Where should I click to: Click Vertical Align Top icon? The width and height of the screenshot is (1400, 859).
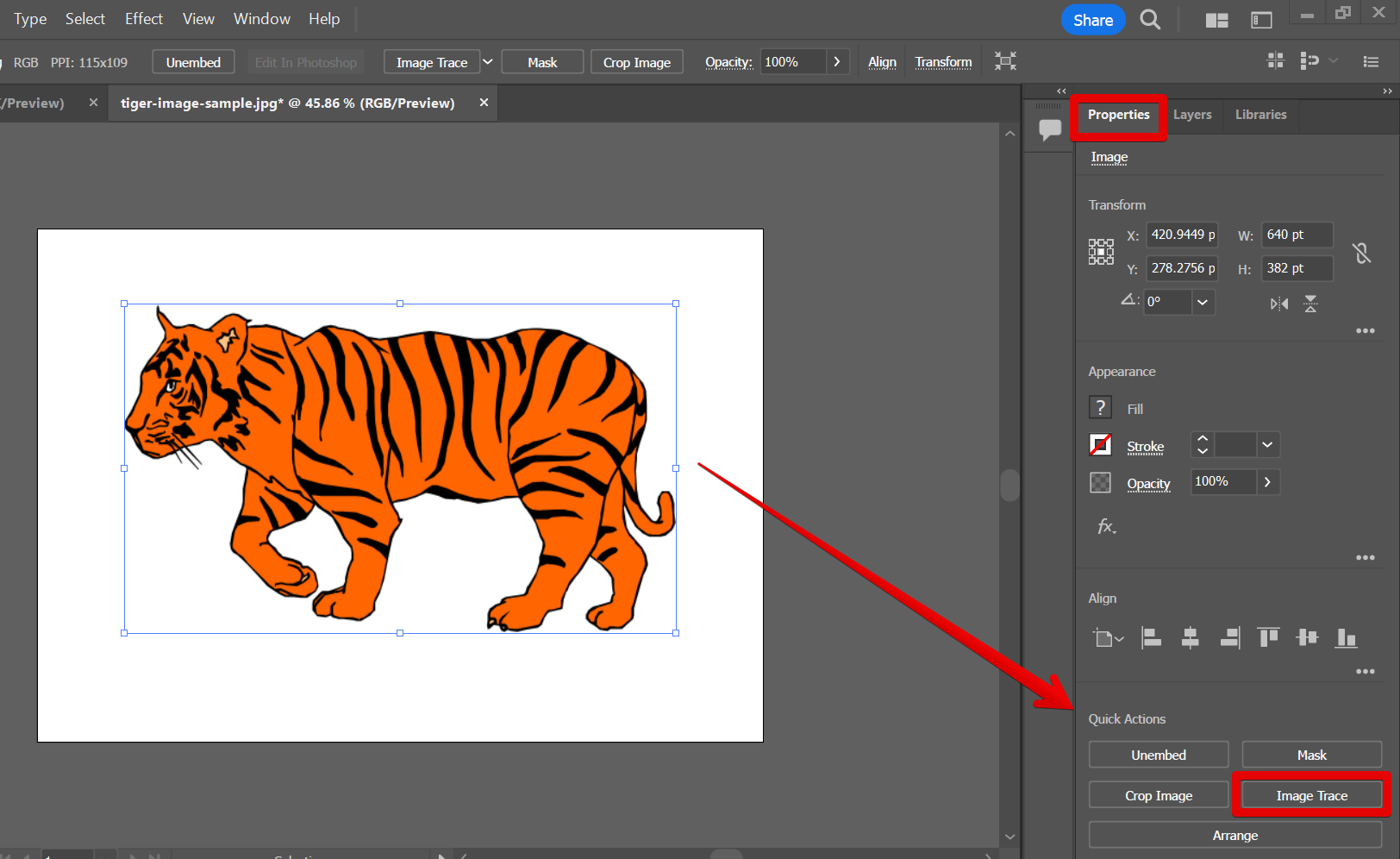pos(1268,638)
